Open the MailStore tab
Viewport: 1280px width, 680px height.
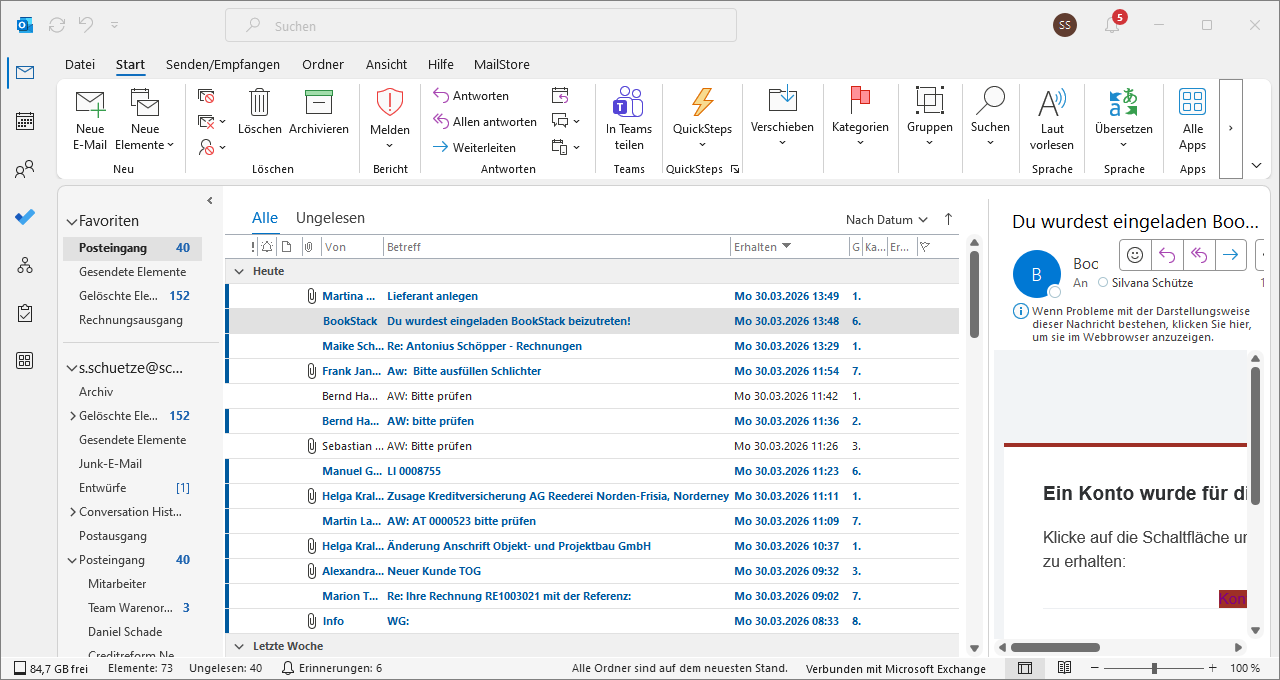pyautogui.click(x=501, y=64)
